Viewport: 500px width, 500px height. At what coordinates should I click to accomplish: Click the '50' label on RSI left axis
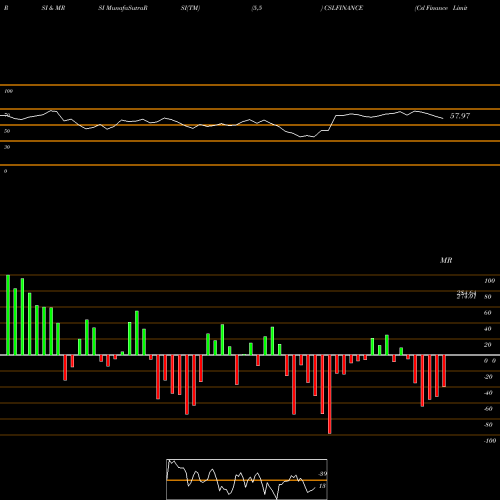(7, 131)
